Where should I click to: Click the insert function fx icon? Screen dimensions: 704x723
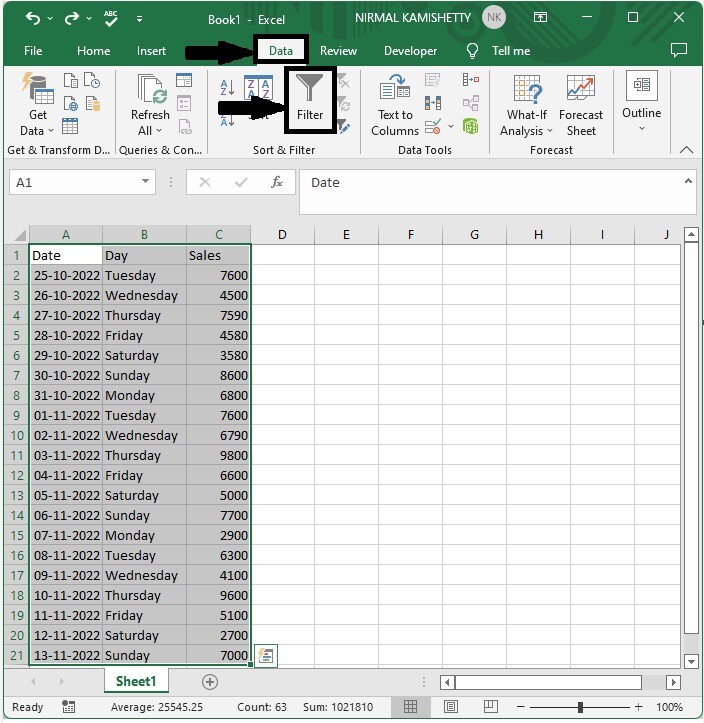tap(277, 183)
